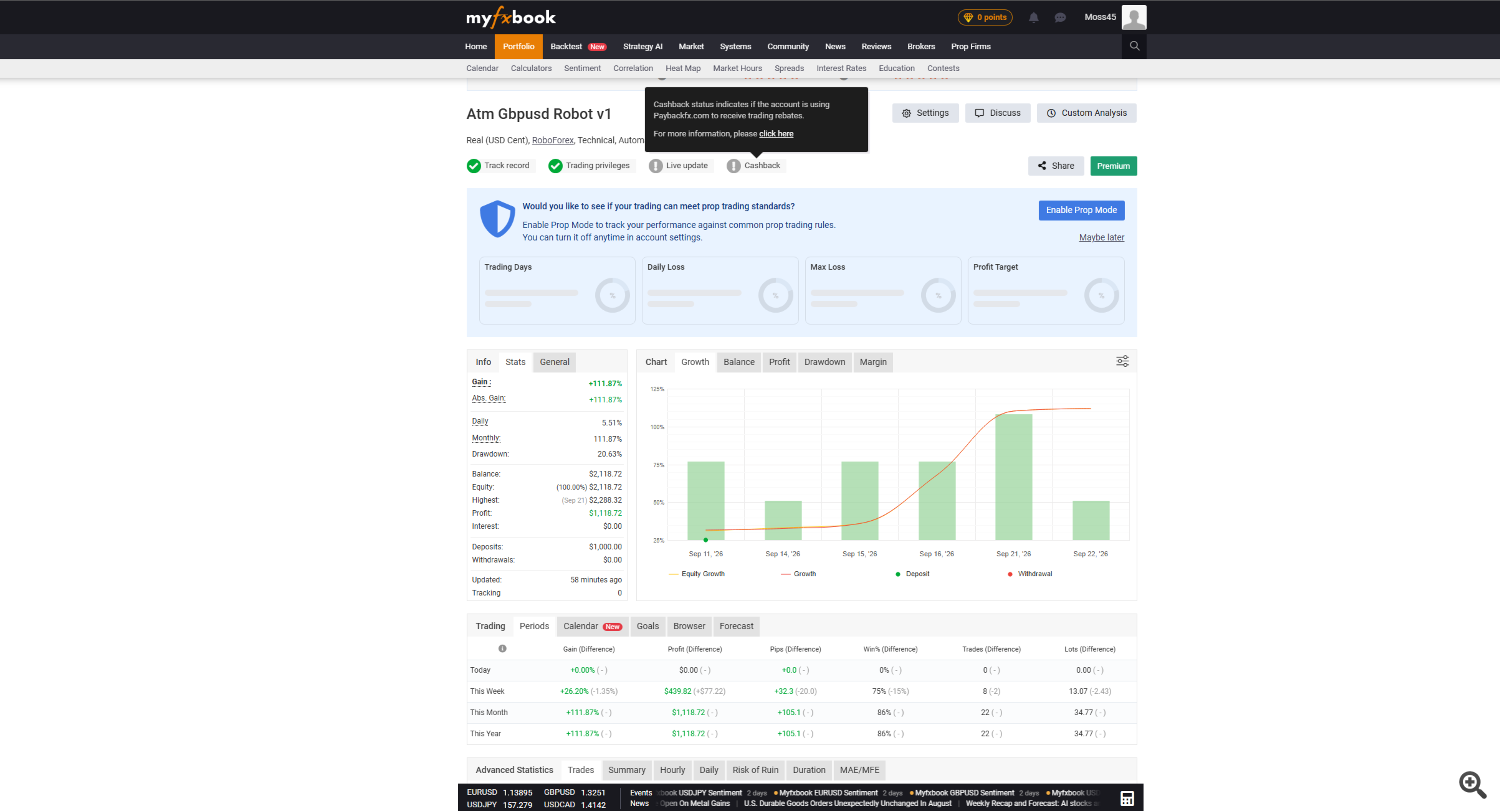Click the zoom magnifier icon at bottom right
This screenshot has height=811, width=1500.
pyautogui.click(x=1471, y=784)
